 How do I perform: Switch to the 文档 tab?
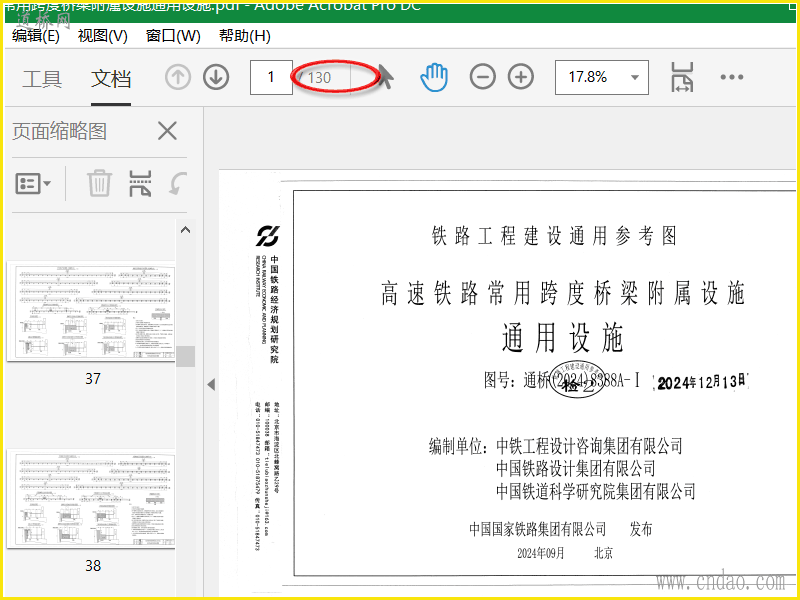(111, 79)
